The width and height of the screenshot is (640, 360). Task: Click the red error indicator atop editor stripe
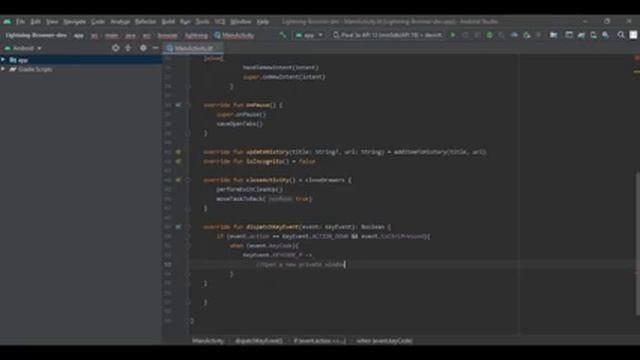click(636, 58)
